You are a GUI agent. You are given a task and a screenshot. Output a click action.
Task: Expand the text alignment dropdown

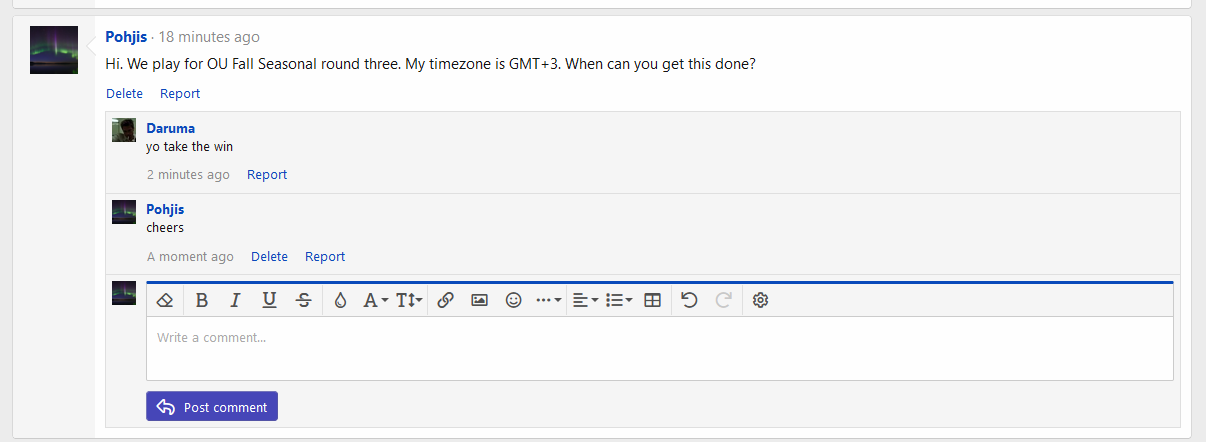585,300
